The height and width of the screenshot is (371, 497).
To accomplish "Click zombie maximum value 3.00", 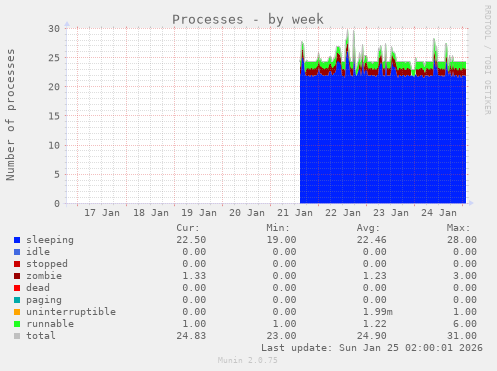I will [465, 276].
